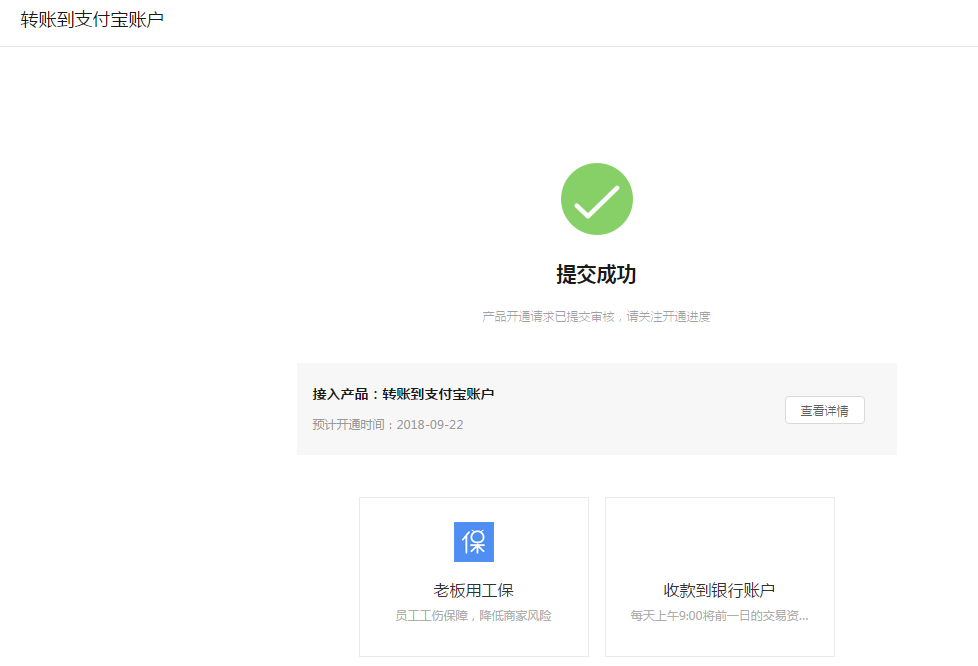
Task: Open the 老板用工保 card title
Action: [x=473, y=590]
